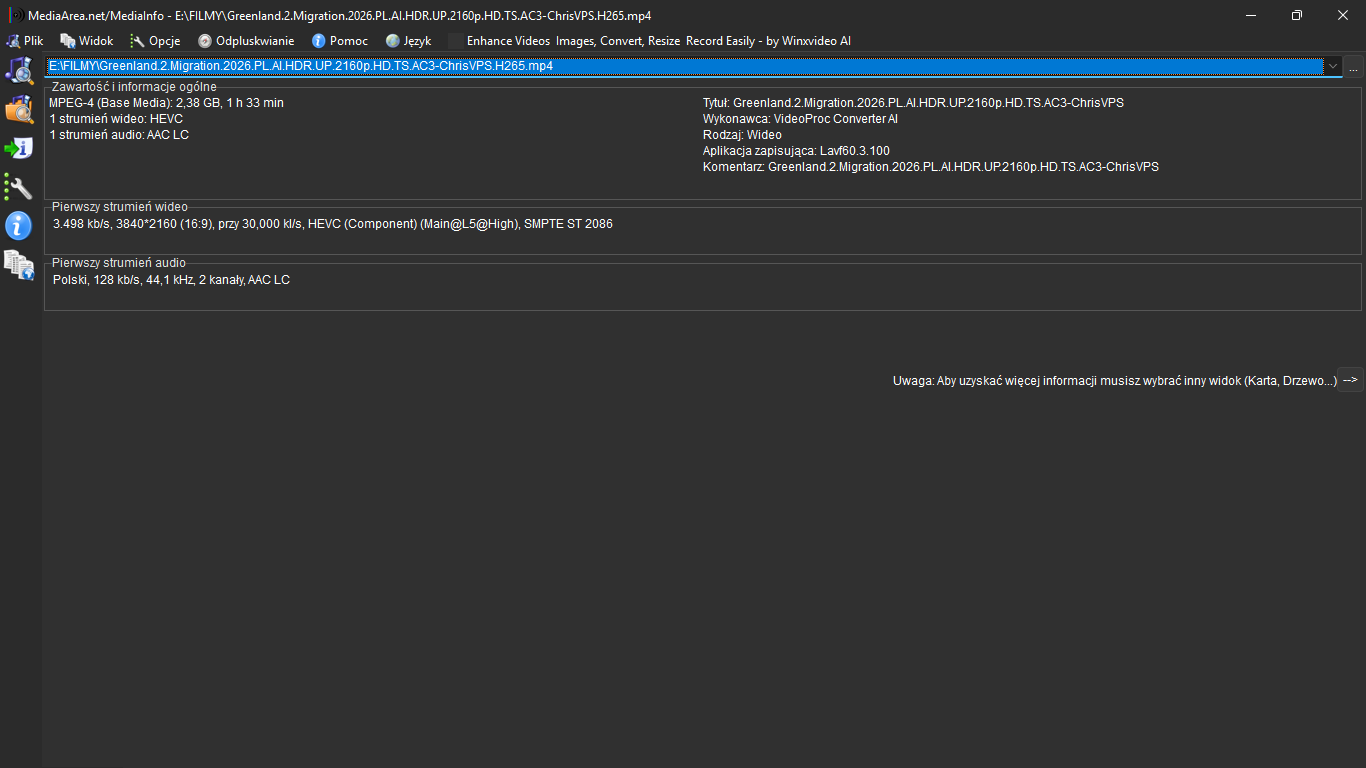Click the export icon with green arrow
Screen dimensions: 1366x768
tap(20, 148)
